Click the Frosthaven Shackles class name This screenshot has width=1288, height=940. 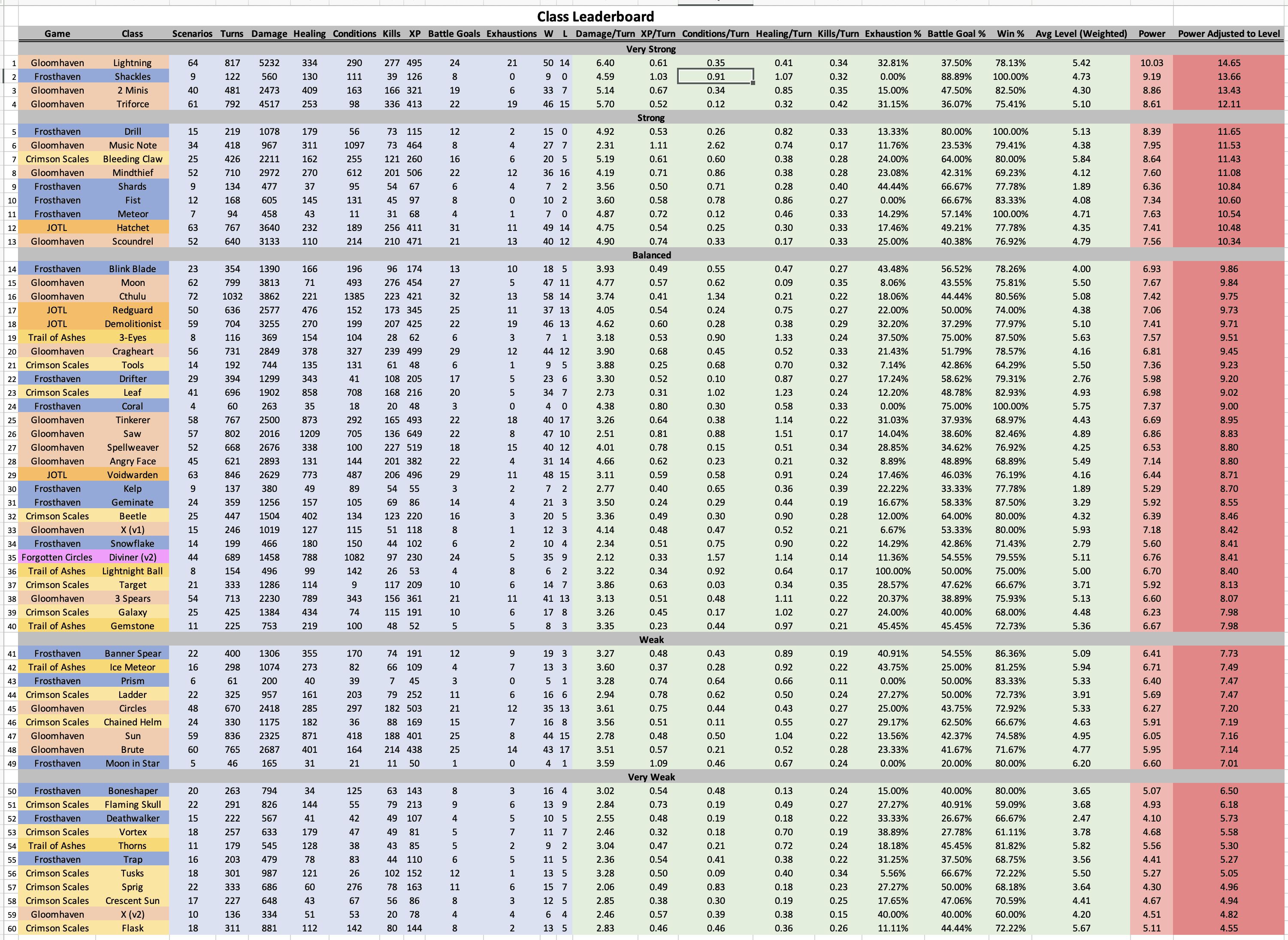[133, 76]
